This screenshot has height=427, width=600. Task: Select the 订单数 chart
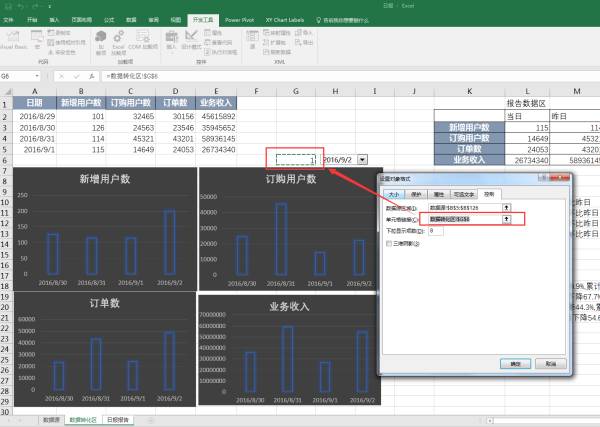tap(105, 349)
